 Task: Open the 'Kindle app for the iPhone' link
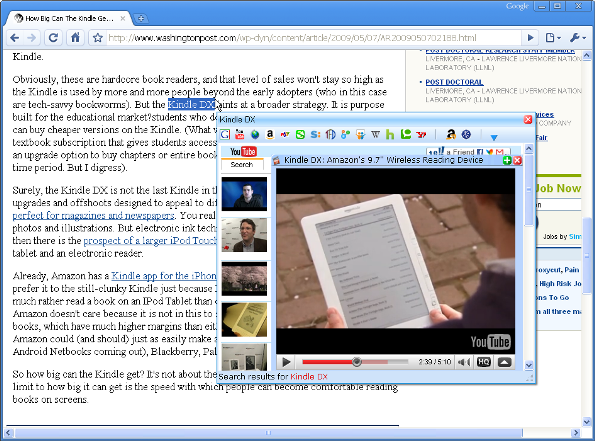(164, 276)
